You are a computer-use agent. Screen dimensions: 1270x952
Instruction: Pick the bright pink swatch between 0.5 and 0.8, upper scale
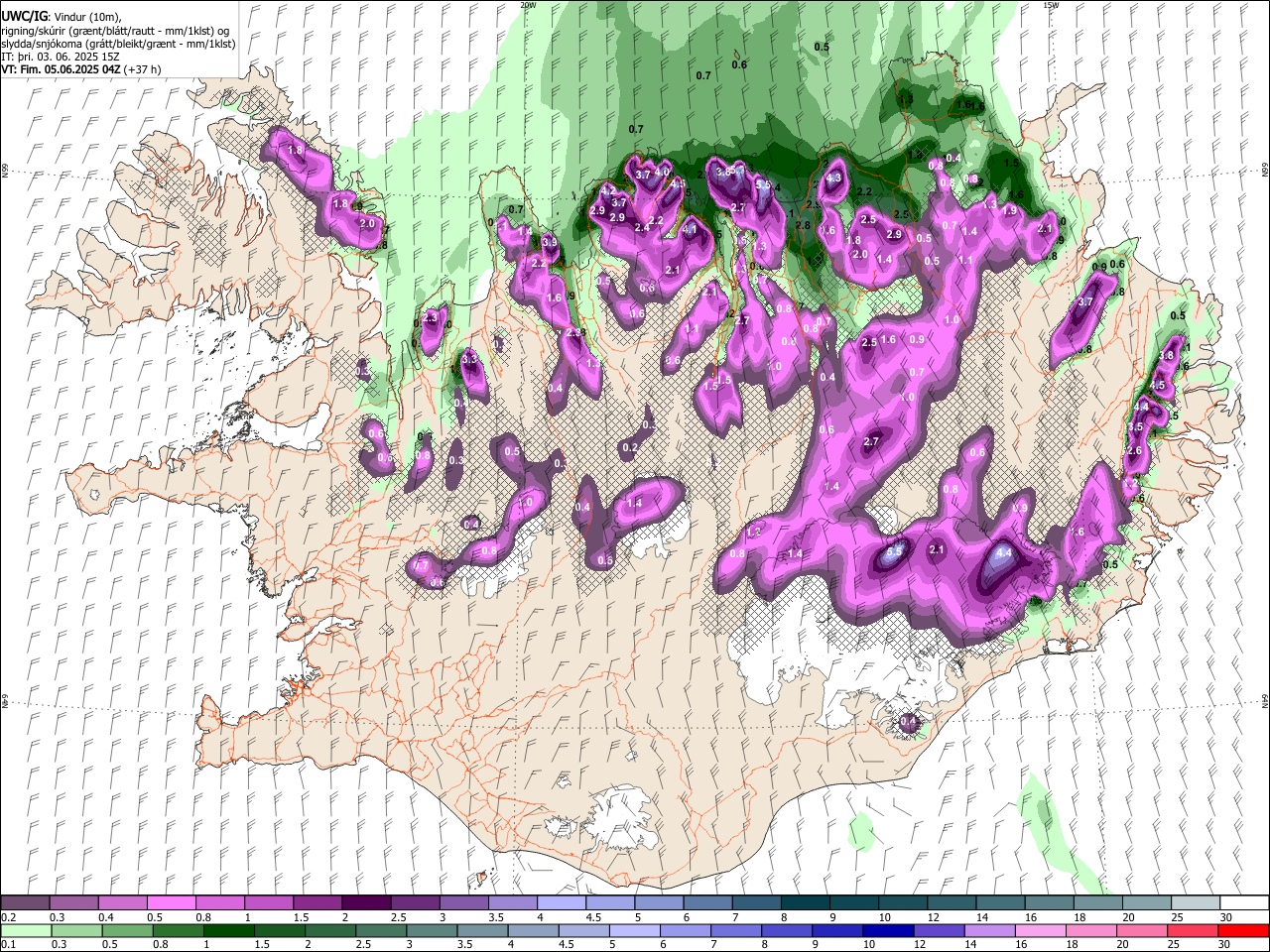click(172, 903)
